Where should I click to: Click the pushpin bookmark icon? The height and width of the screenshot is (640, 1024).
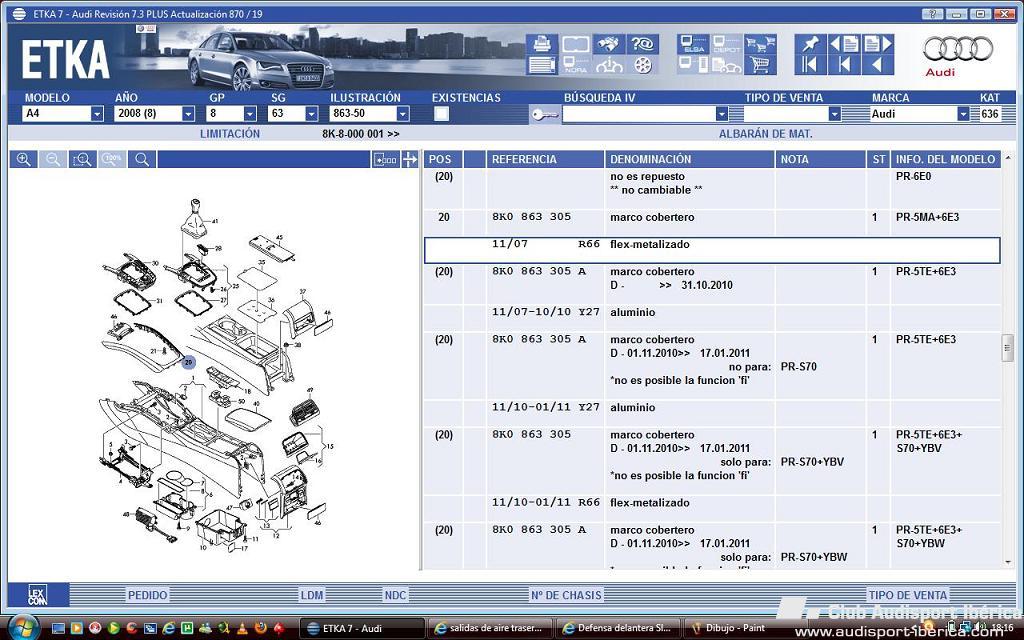click(808, 44)
